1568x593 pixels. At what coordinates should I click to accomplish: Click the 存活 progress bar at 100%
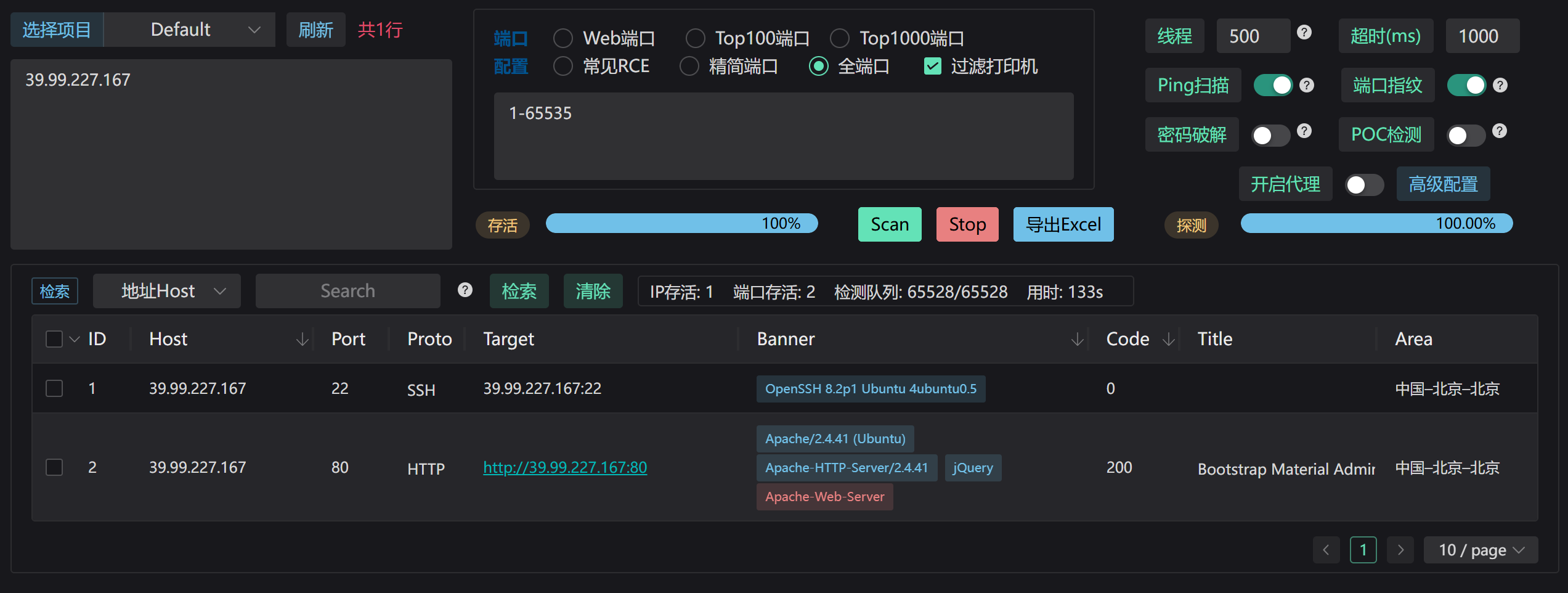pyautogui.click(x=681, y=223)
